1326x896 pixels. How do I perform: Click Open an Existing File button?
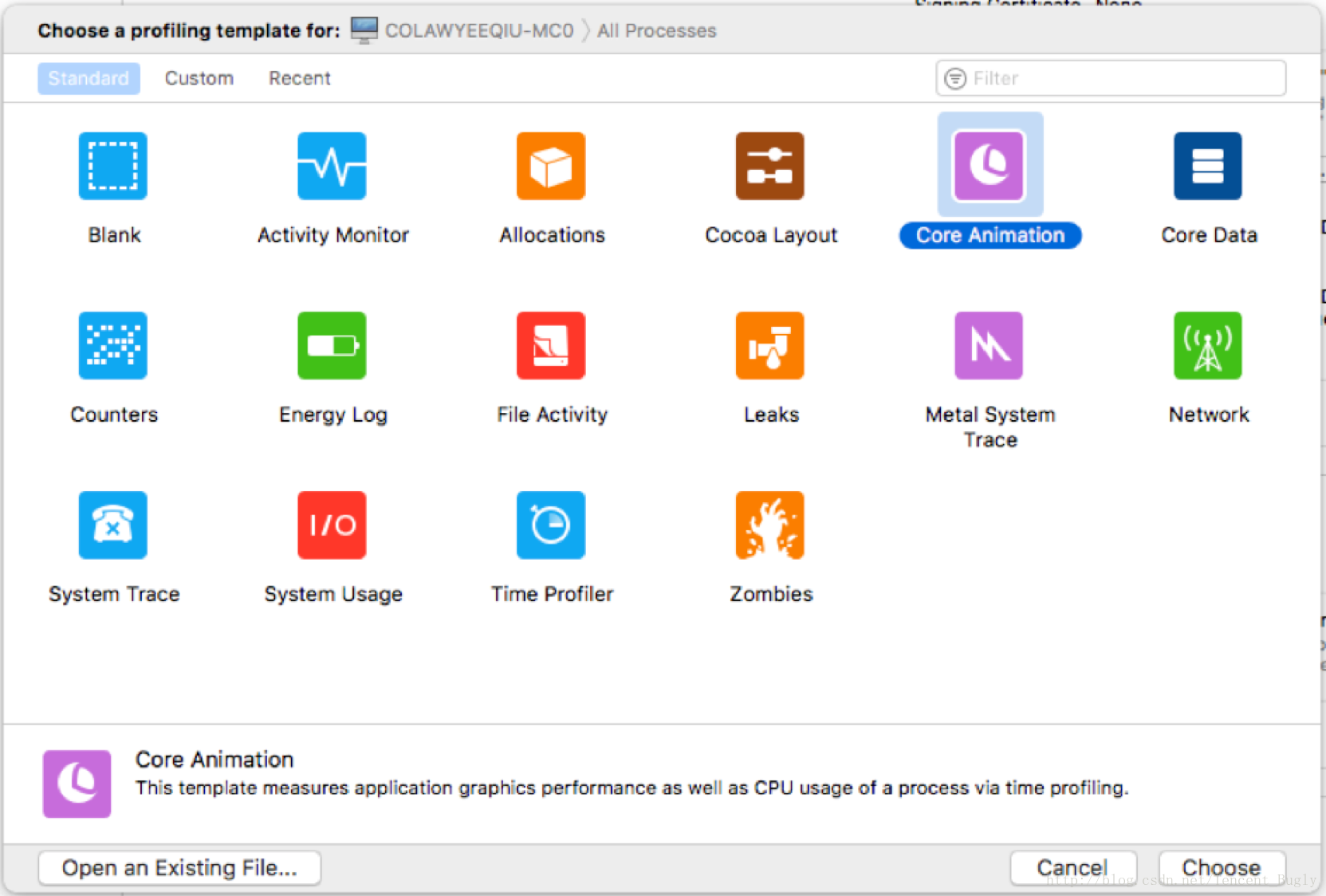click(x=179, y=867)
